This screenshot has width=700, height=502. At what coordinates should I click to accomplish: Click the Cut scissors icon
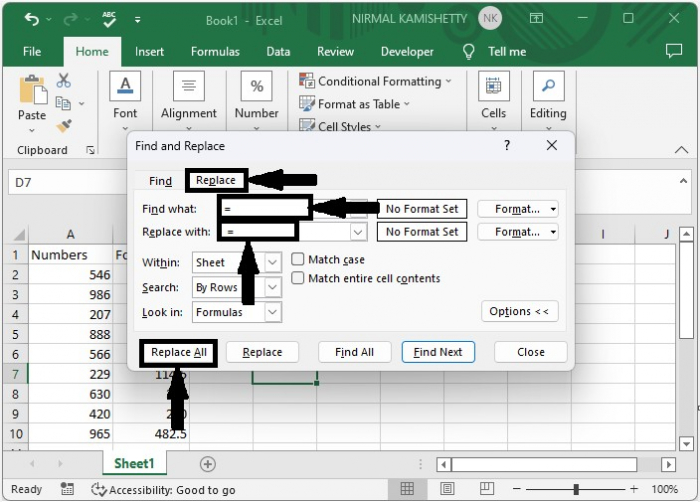point(63,81)
